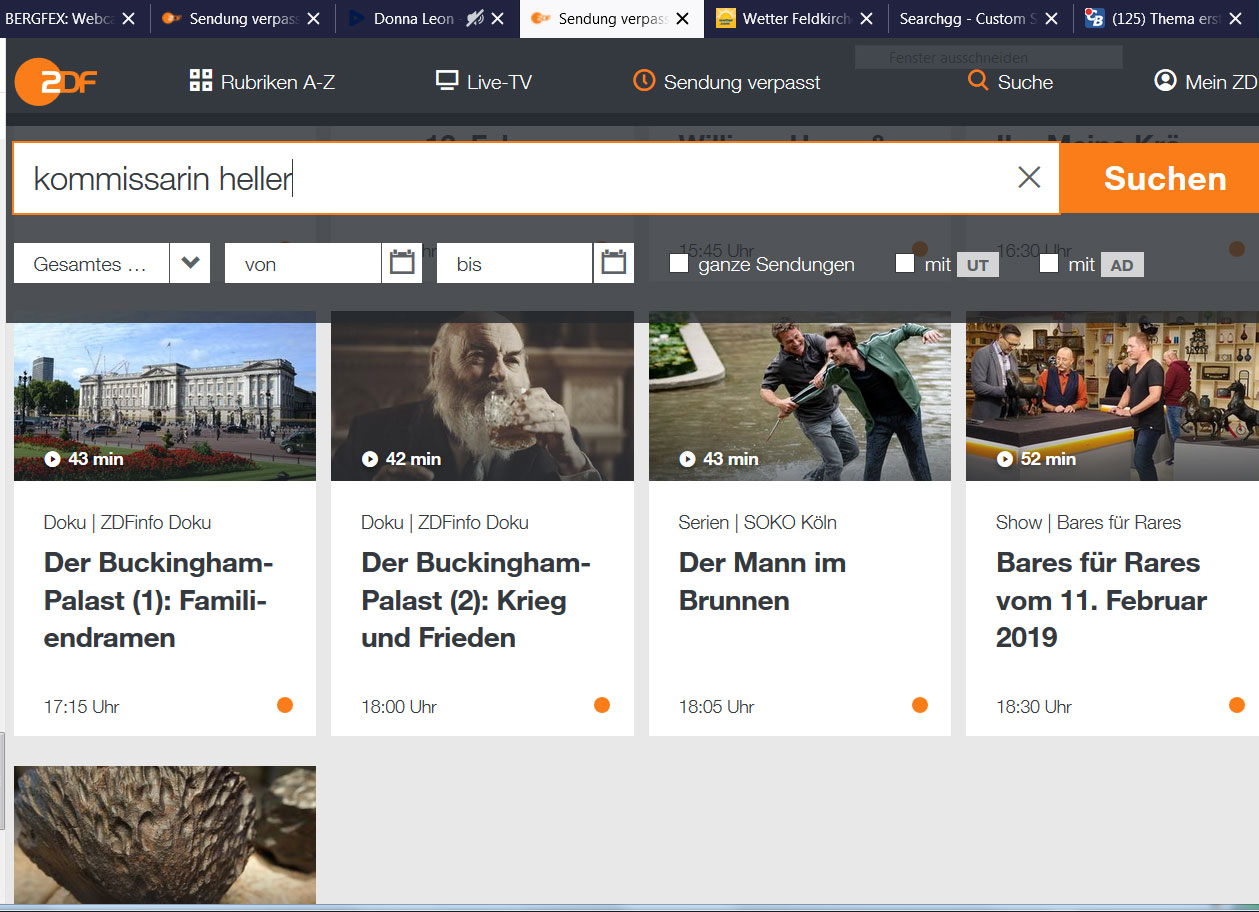Click the 'bis' date input
The height and width of the screenshot is (912, 1259).
(515, 264)
